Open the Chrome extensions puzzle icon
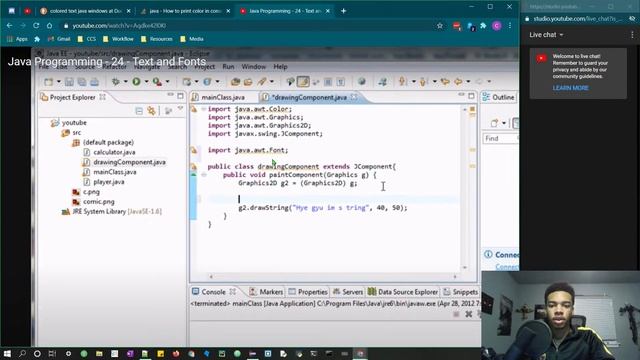The width and height of the screenshot is (640, 360). pyautogui.click(x=483, y=25)
